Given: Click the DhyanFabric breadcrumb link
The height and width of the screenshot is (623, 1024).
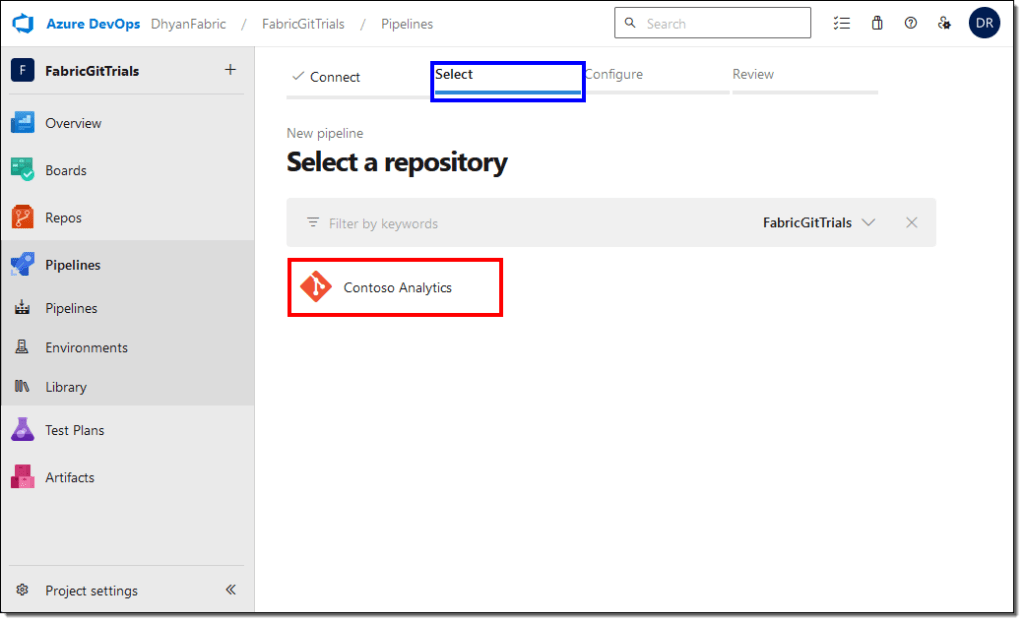Looking at the screenshot, I should coord(188,23).
